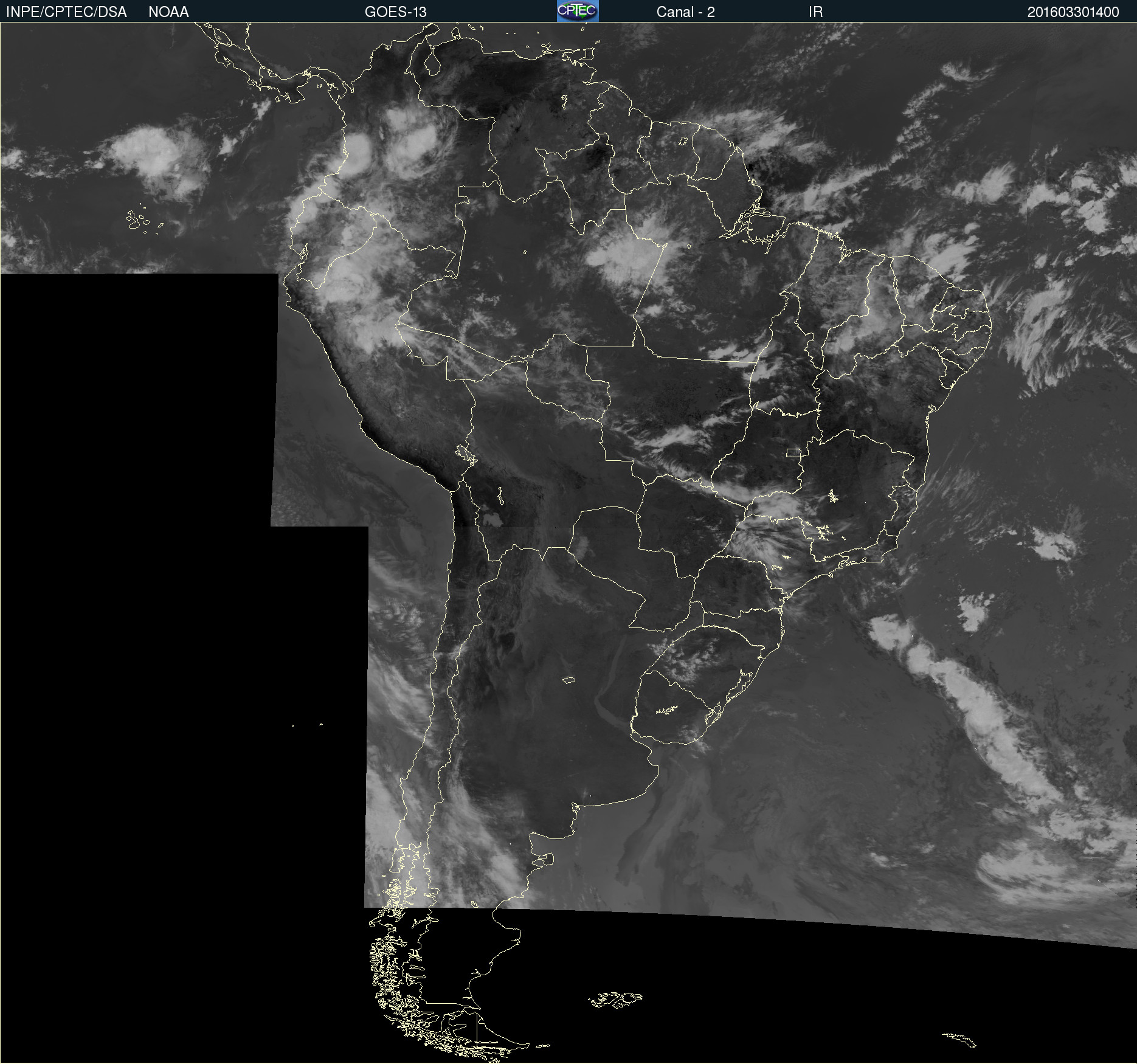This screenshot has width=1137, height=1064.
Task: Click the CPTEC logo in the header
Action: (x=578, y=11)
